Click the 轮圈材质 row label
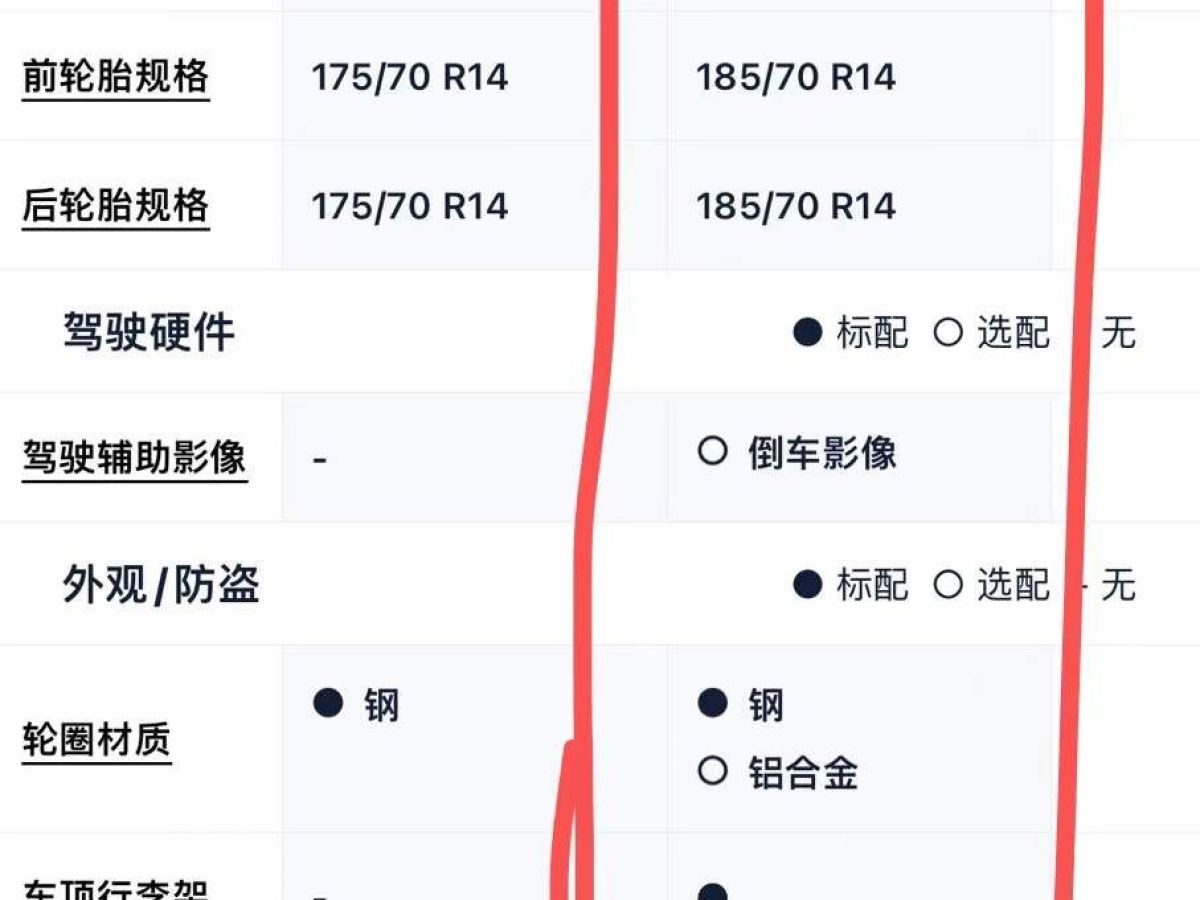The image size is (1200, 900). 96,741
